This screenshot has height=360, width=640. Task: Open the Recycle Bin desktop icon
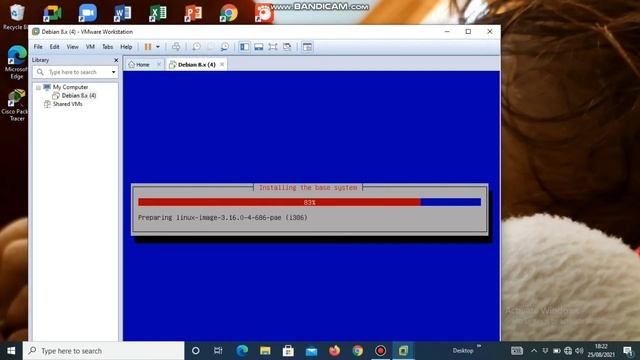point(16,17)
